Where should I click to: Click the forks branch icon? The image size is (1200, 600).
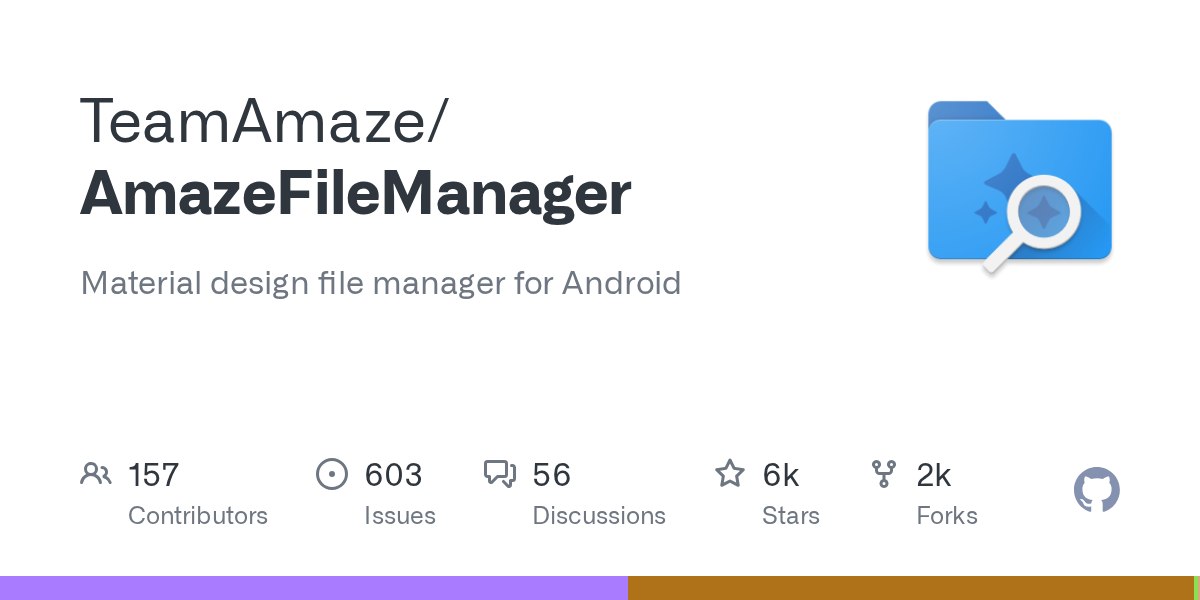pyautogui.click(x=884, y=474)
